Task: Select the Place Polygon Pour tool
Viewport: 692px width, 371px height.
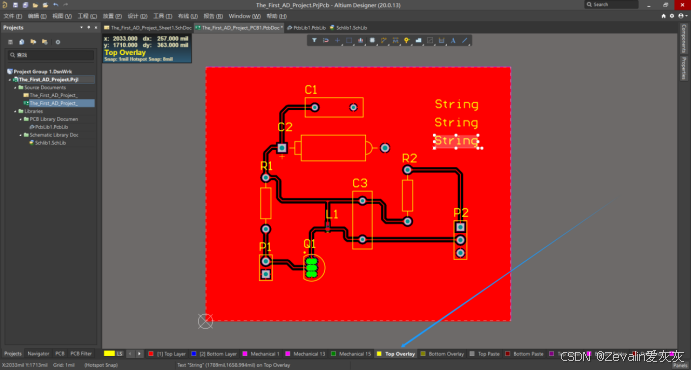Action: [x=418, y=41]
